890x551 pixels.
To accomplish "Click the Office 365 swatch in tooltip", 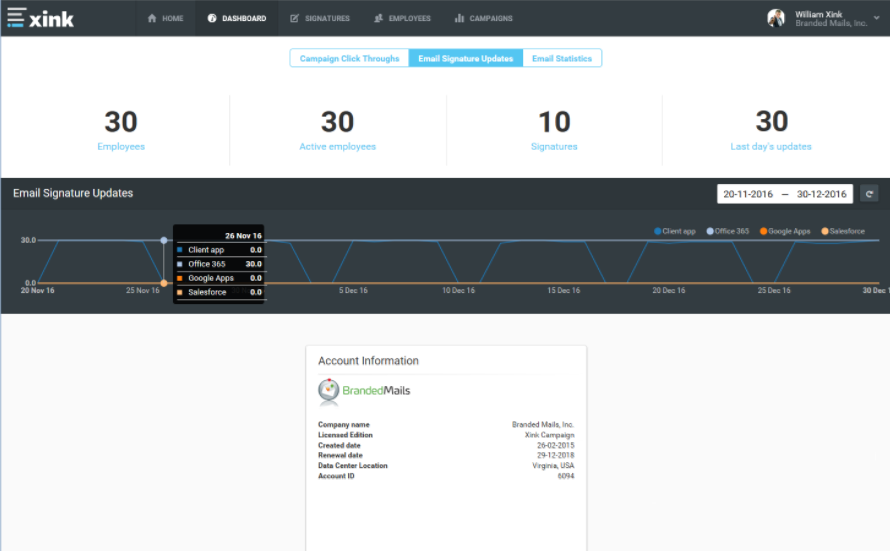I will point(180,264).
